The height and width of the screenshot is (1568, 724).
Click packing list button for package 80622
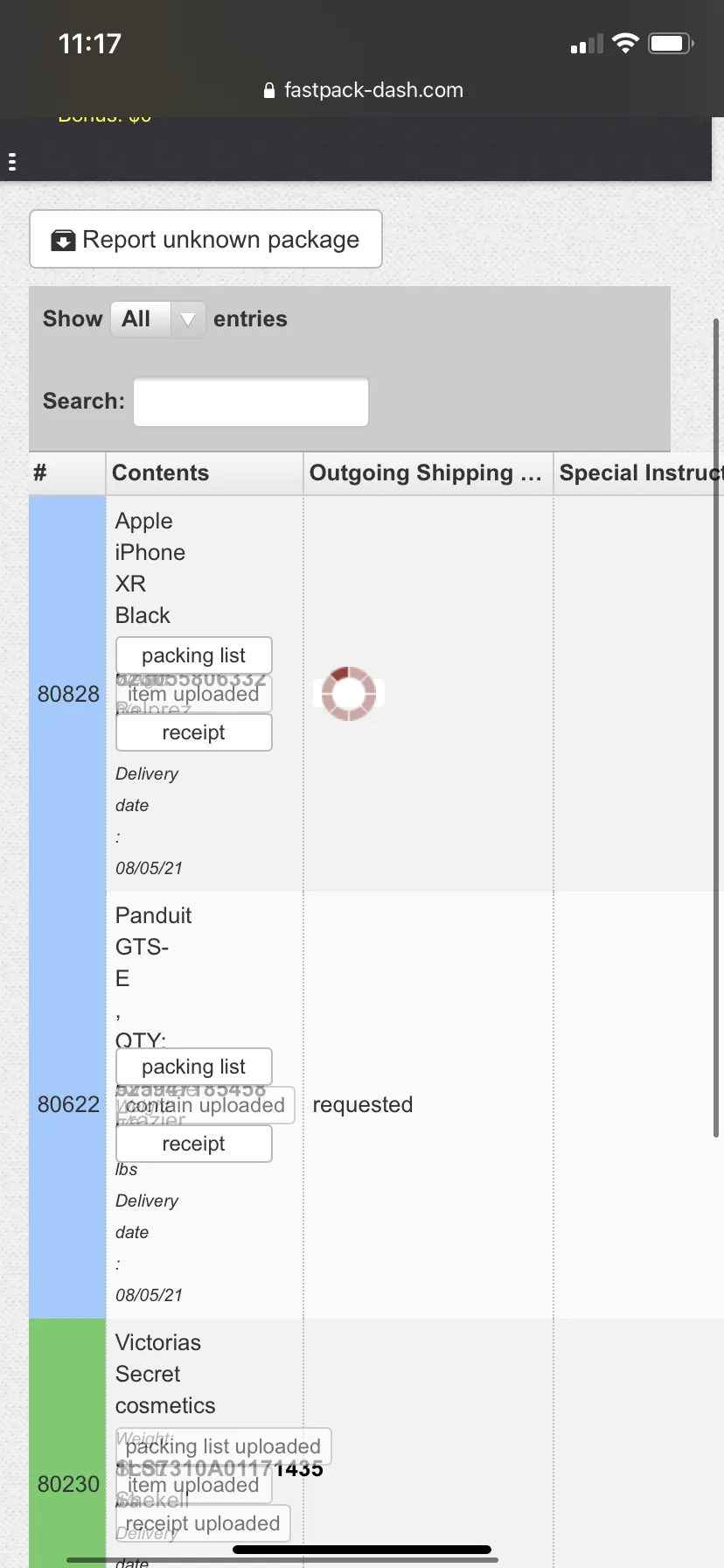[x=194, y=1067]
